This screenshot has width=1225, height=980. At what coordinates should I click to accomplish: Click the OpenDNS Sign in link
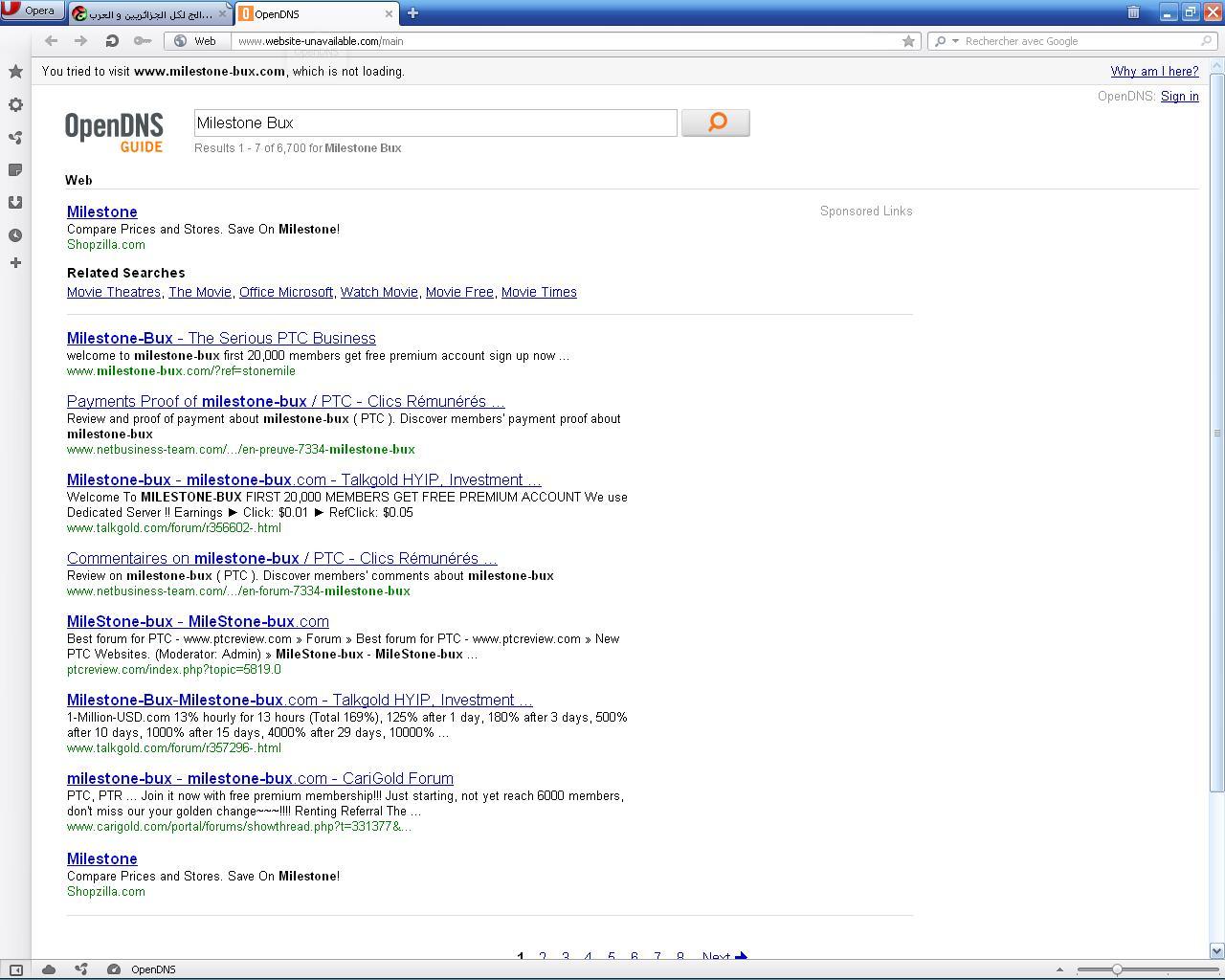coord(1179,96)
